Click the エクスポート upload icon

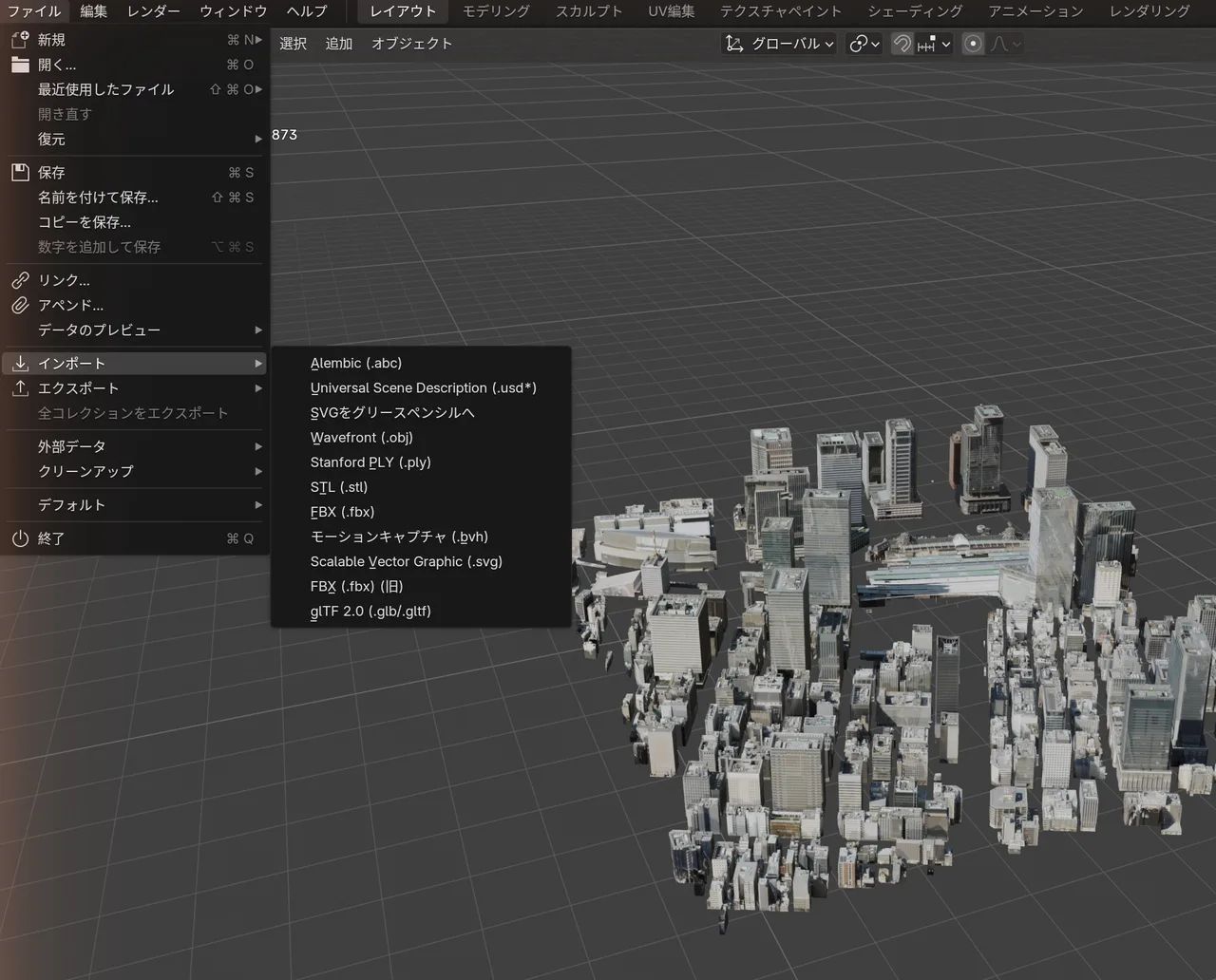(20, 388)
